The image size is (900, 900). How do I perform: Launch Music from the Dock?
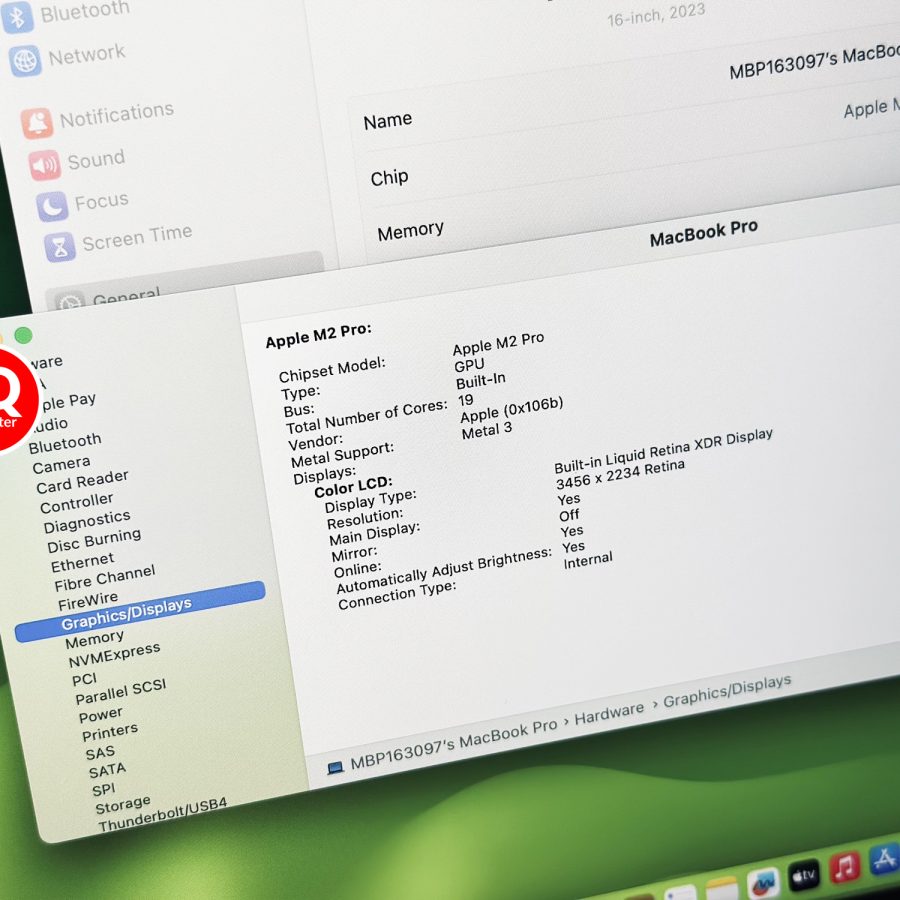click(844, 867)
